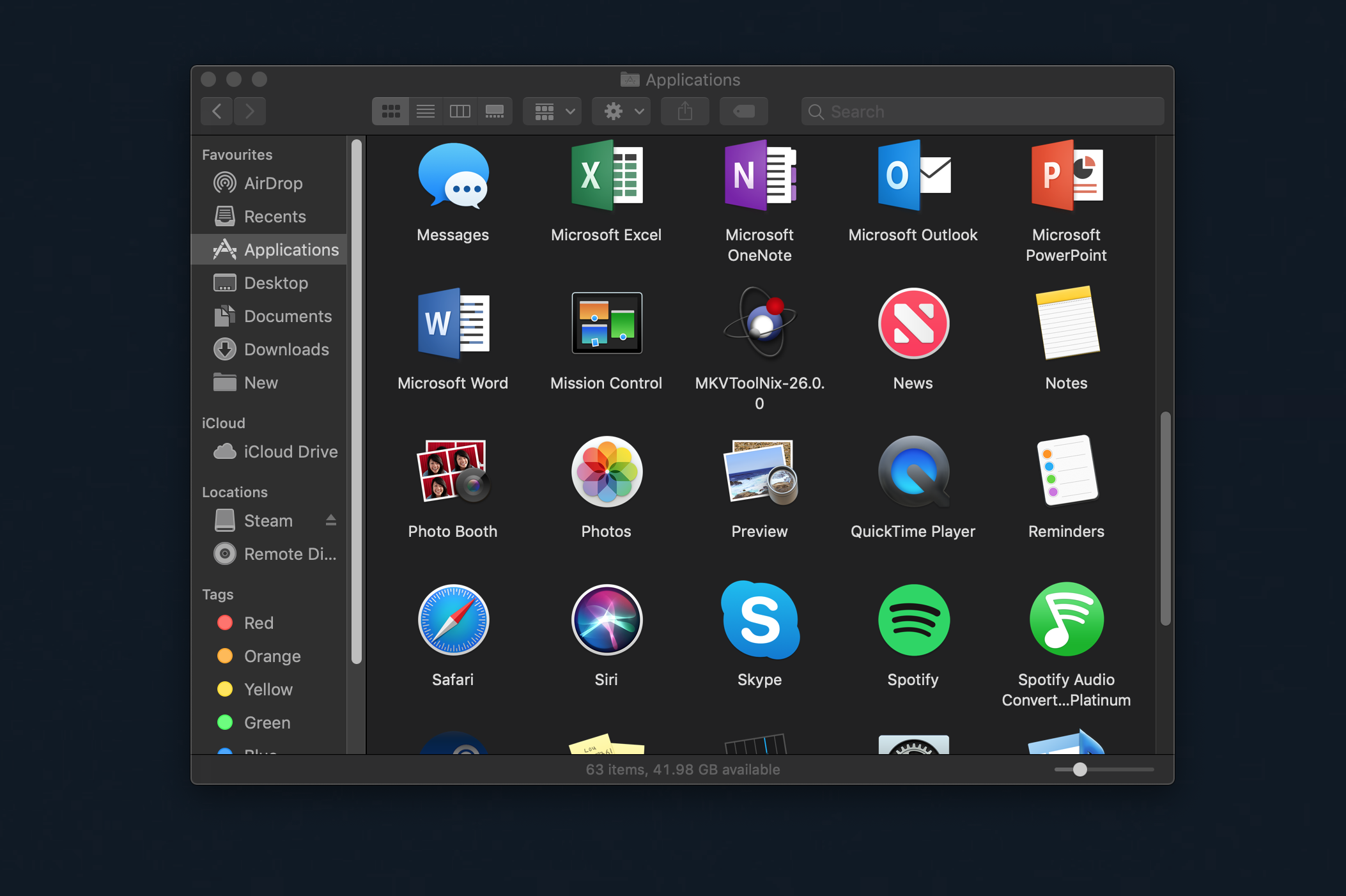
Task: Select the MKVToolNix app icon
Action: click(x=759, y=323)
